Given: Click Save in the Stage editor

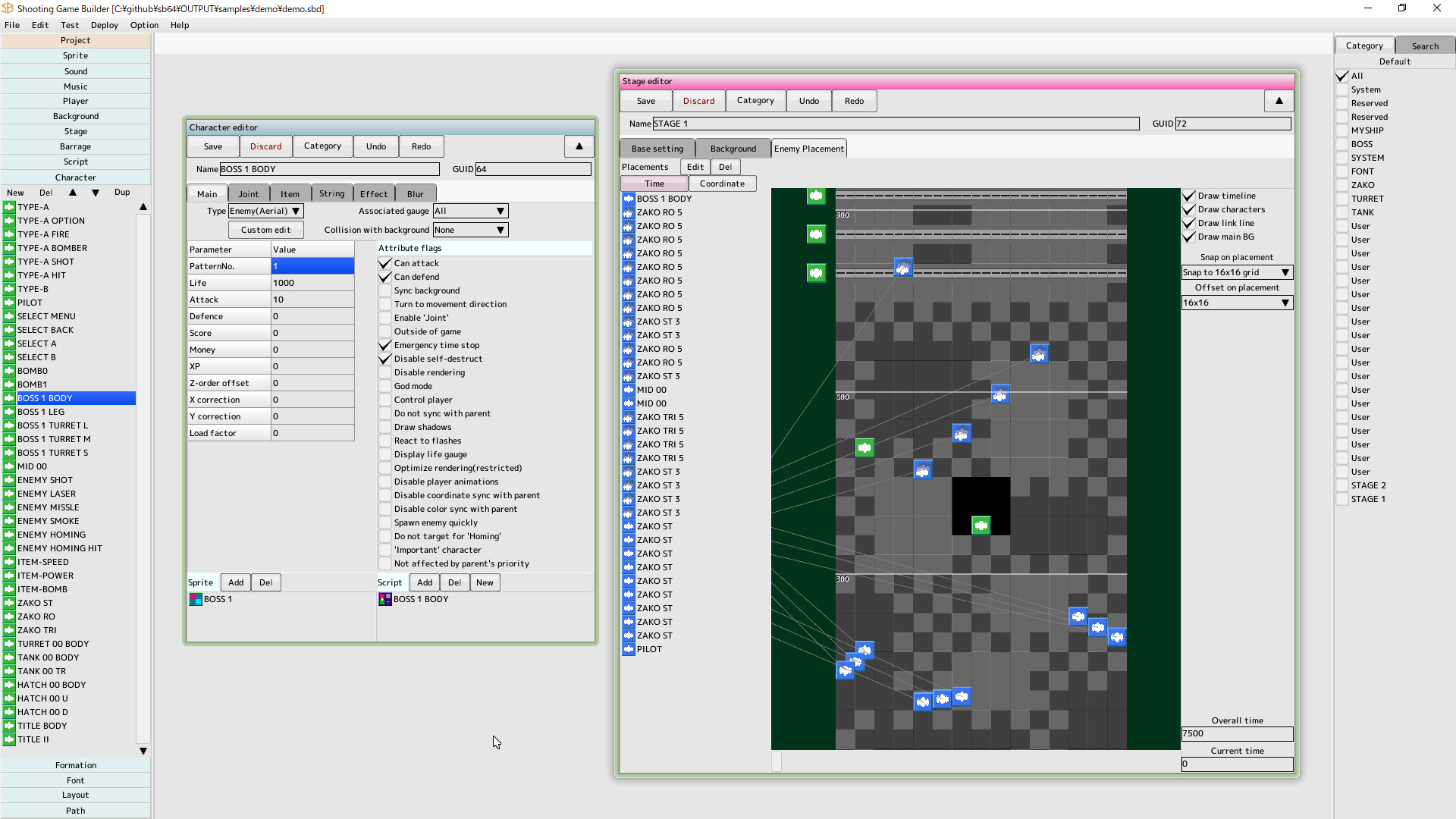Looking at the screenshot, I should click(x=645, y=100).
